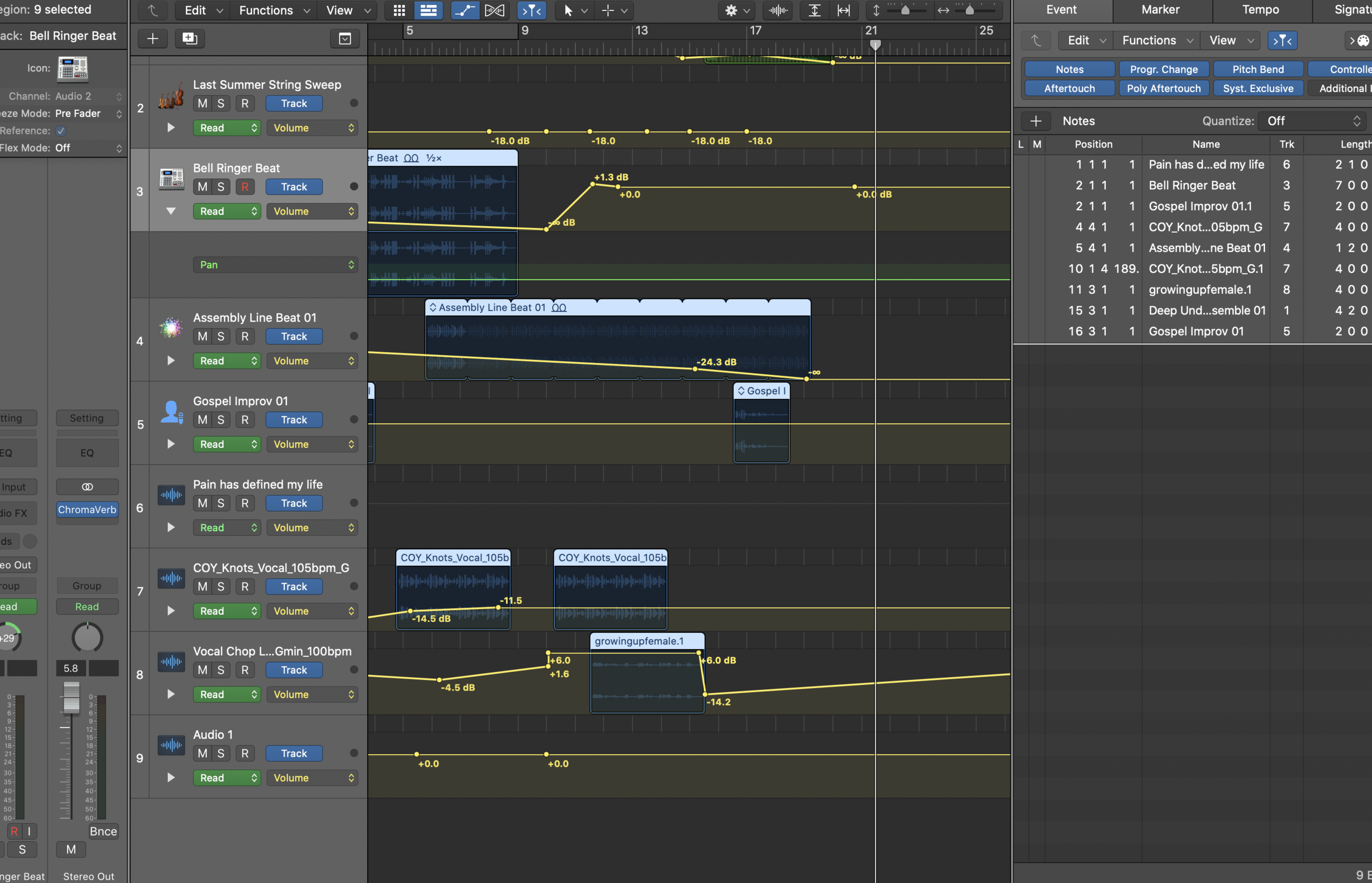Toggle the Reference checkbox in inspector

pyautogui.click(x=61, y=131)
